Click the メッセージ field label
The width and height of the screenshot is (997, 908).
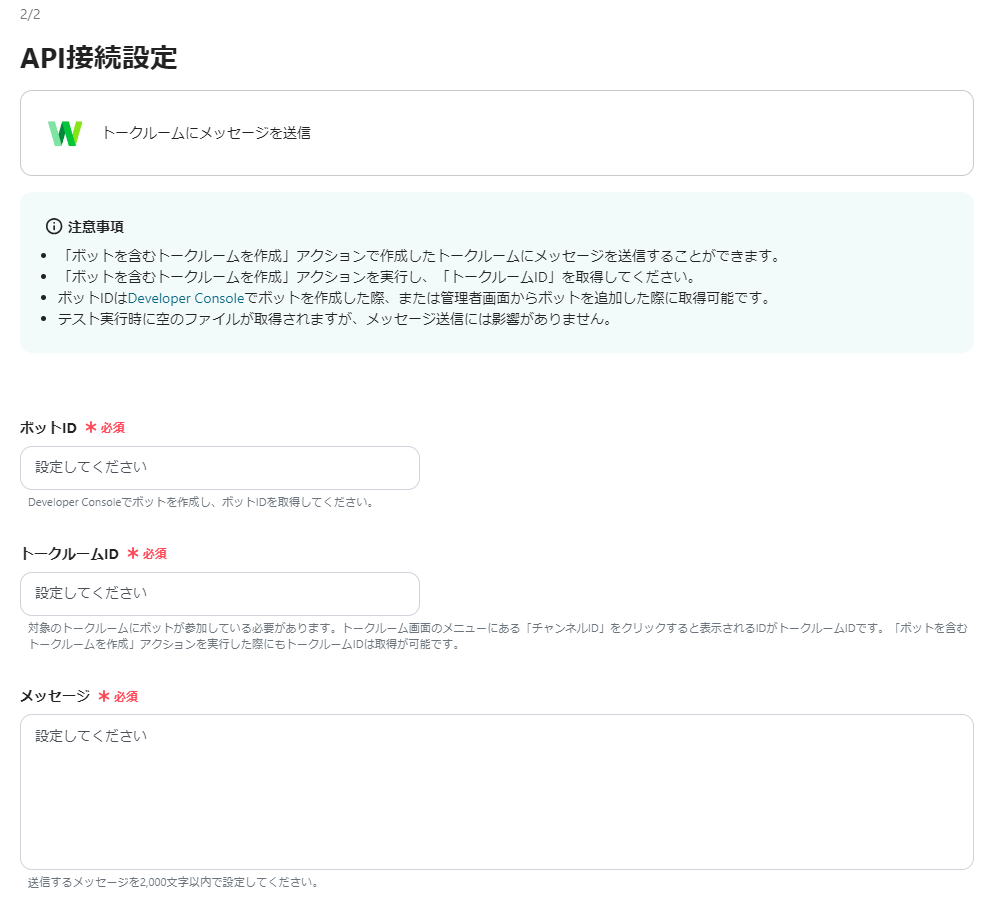tap(55, 696)
